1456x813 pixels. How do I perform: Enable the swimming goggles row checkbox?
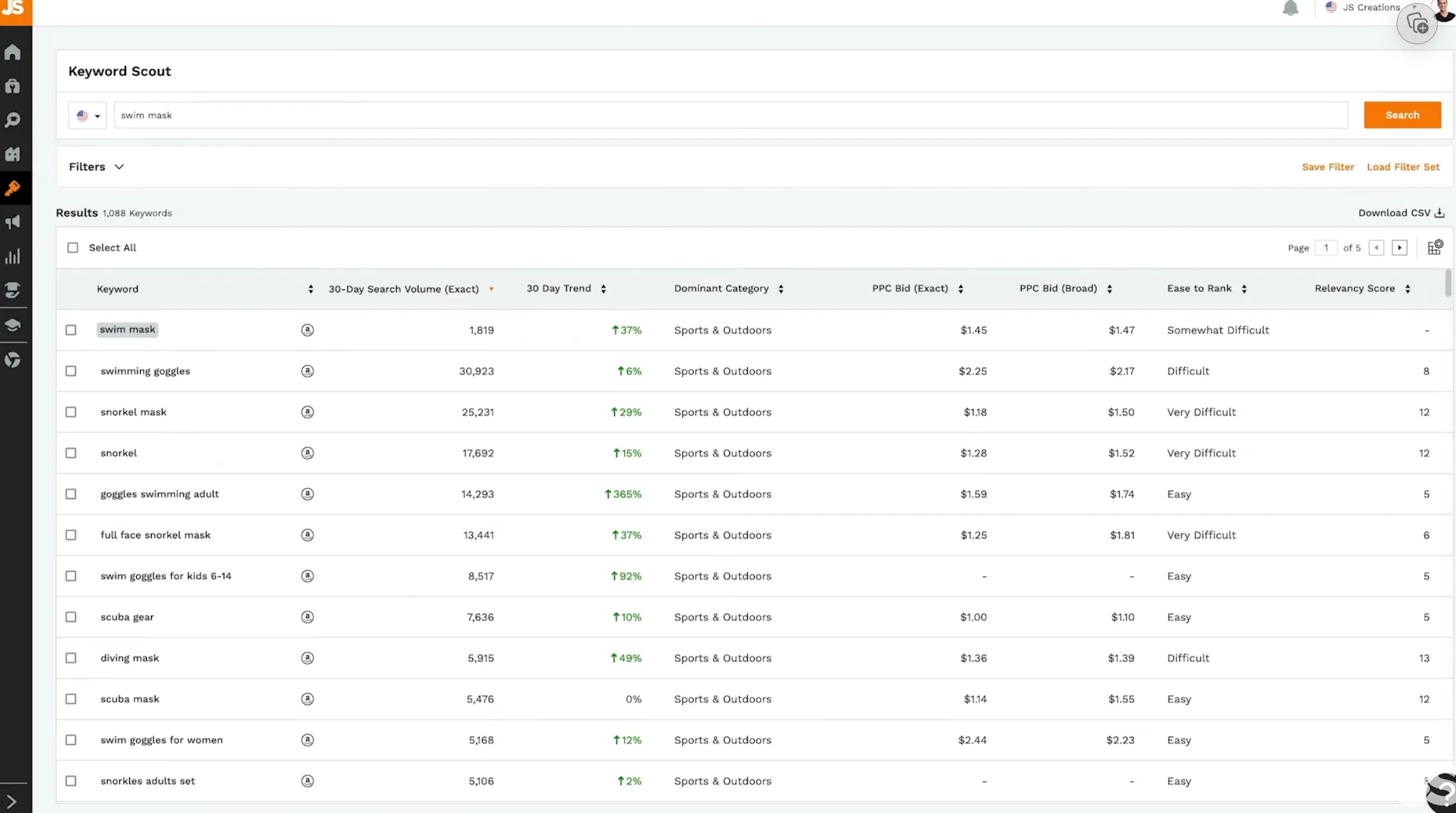pos(71,370)
